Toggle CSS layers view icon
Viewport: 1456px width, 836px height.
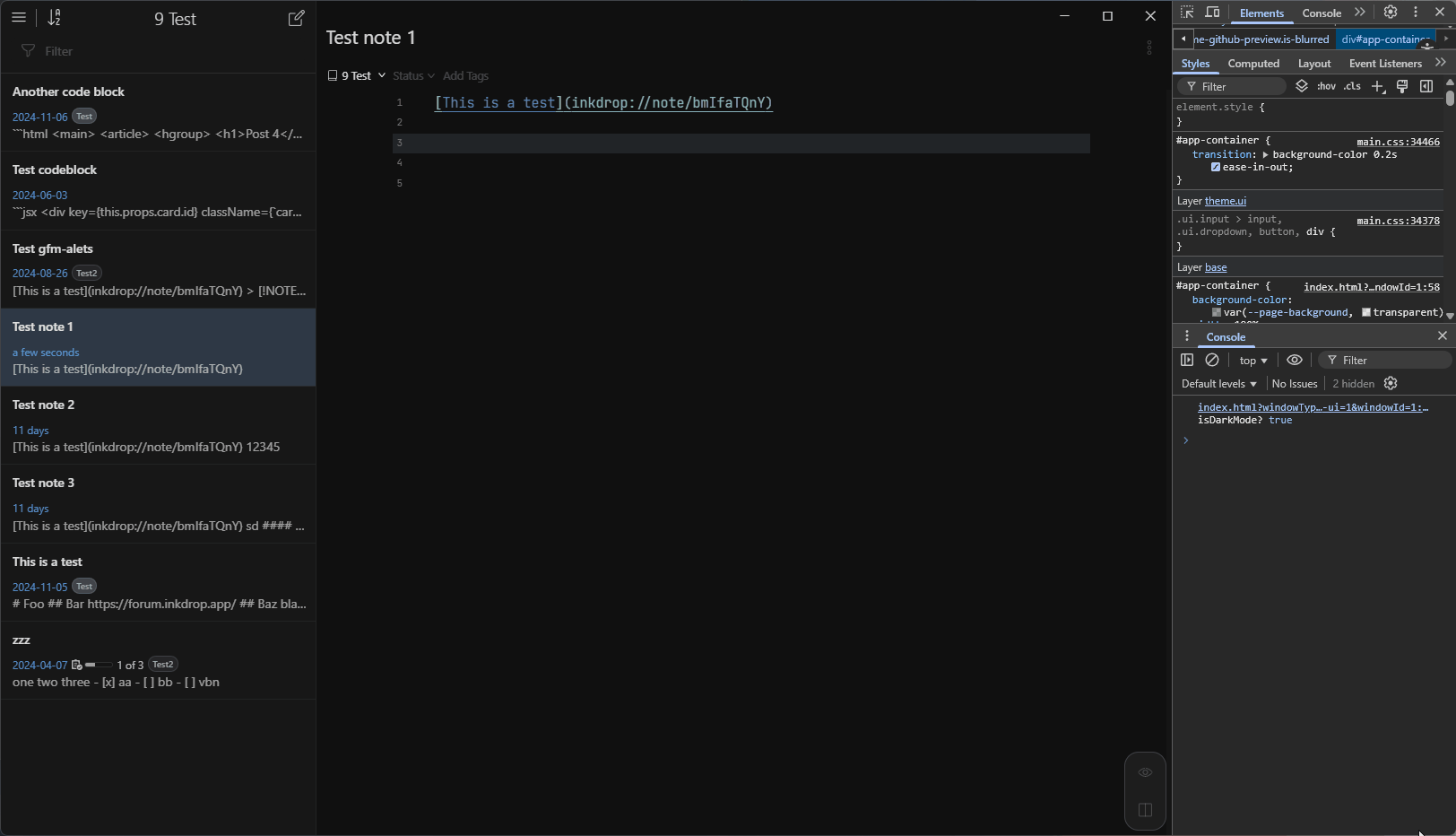1302,86
